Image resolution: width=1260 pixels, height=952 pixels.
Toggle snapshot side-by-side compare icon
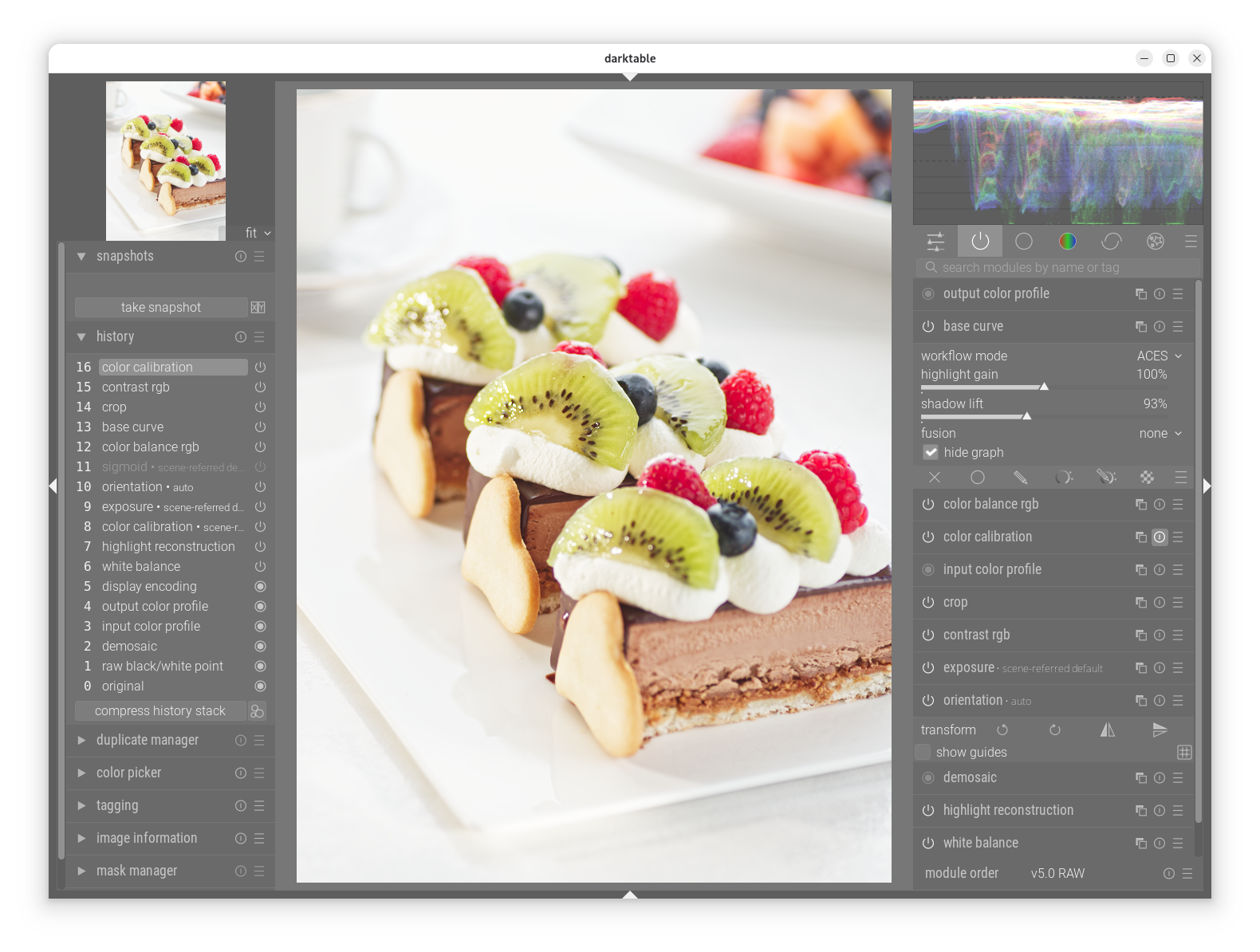[258, 308]
